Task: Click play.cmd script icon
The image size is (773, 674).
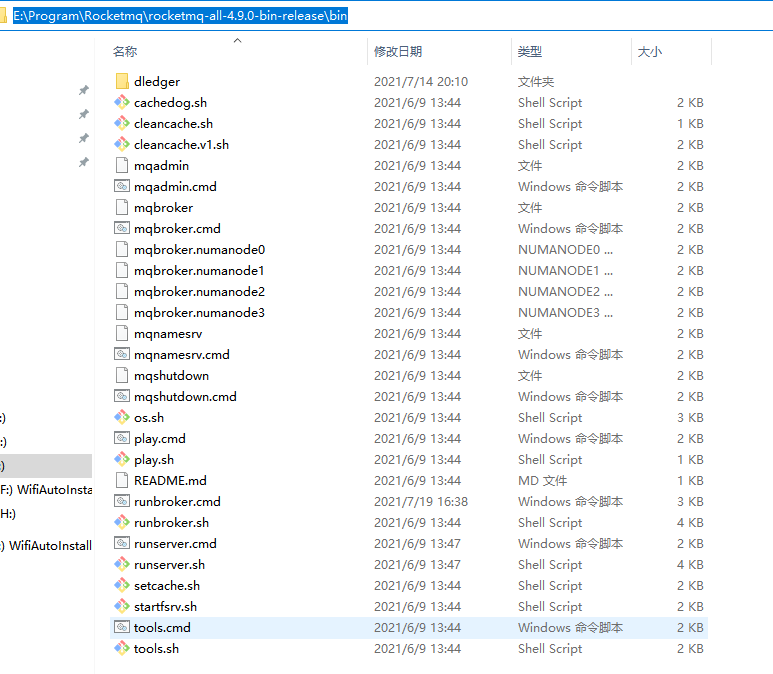Action: point(122,438)
